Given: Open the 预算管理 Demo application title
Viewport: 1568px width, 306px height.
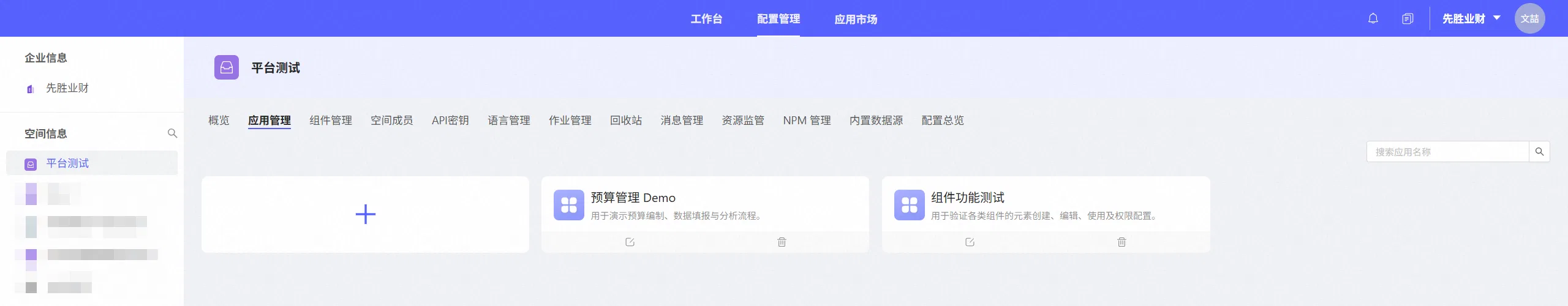Looking at the screenshot, I should coord(633,198).
